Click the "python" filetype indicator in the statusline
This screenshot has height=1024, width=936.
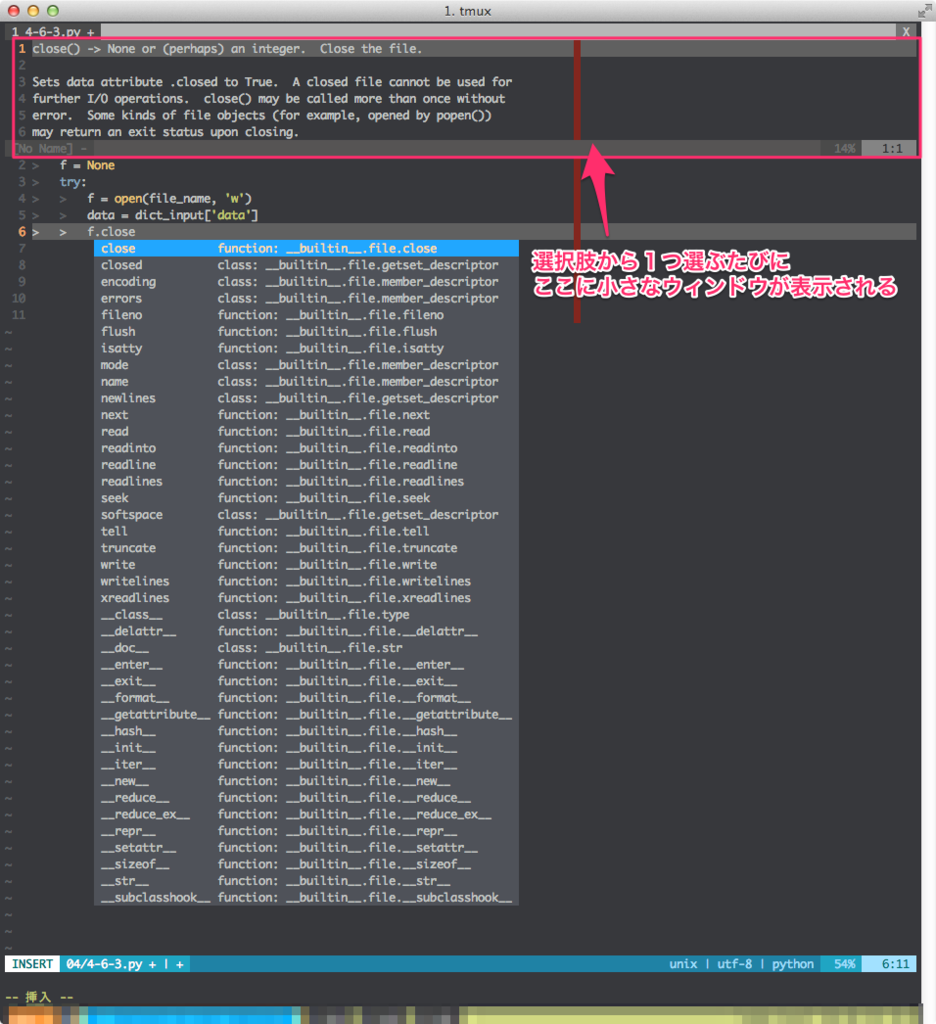coord(792,963)
